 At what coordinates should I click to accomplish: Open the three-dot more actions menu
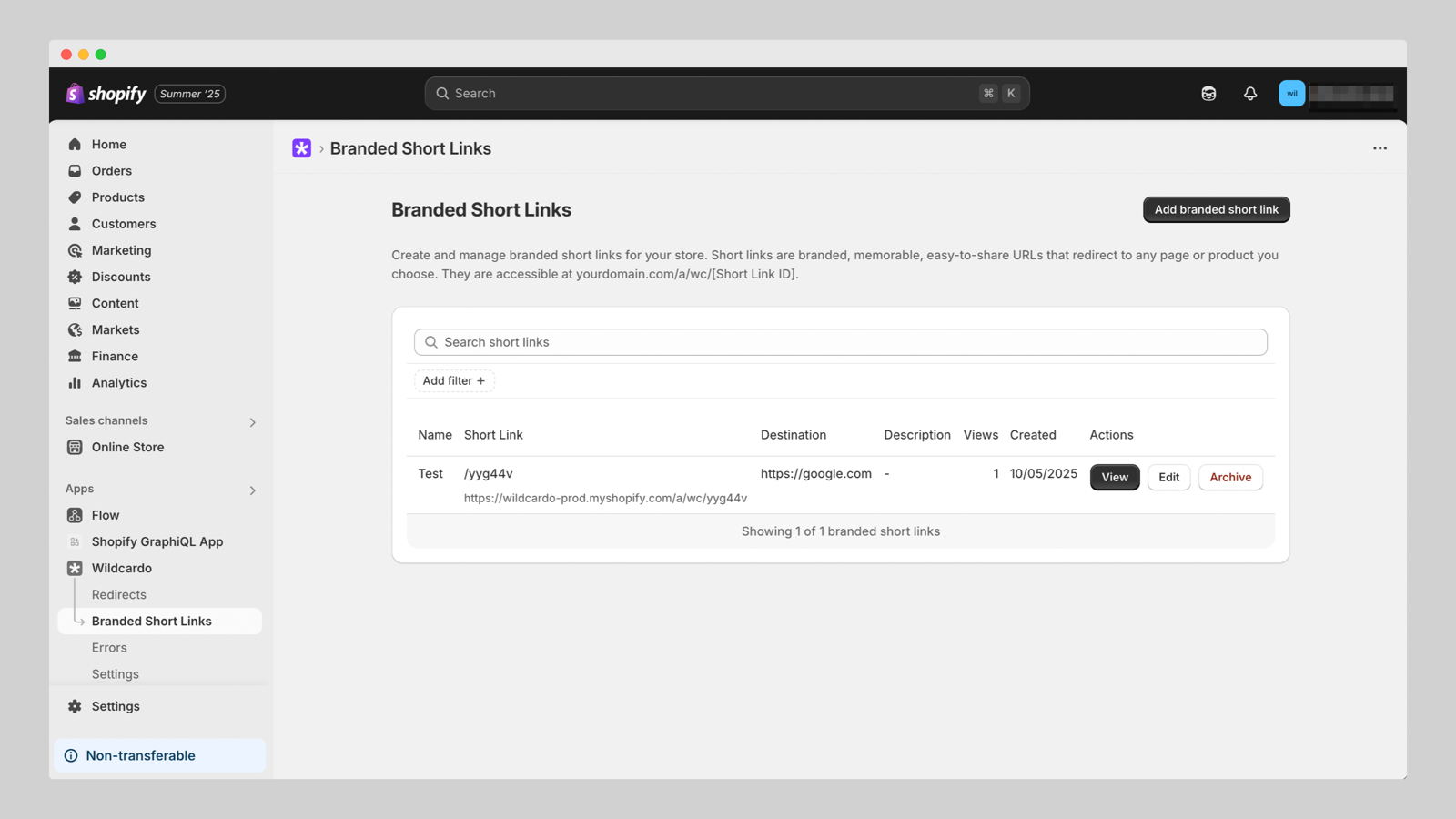pyautogui.click(x=1380, y=148)
